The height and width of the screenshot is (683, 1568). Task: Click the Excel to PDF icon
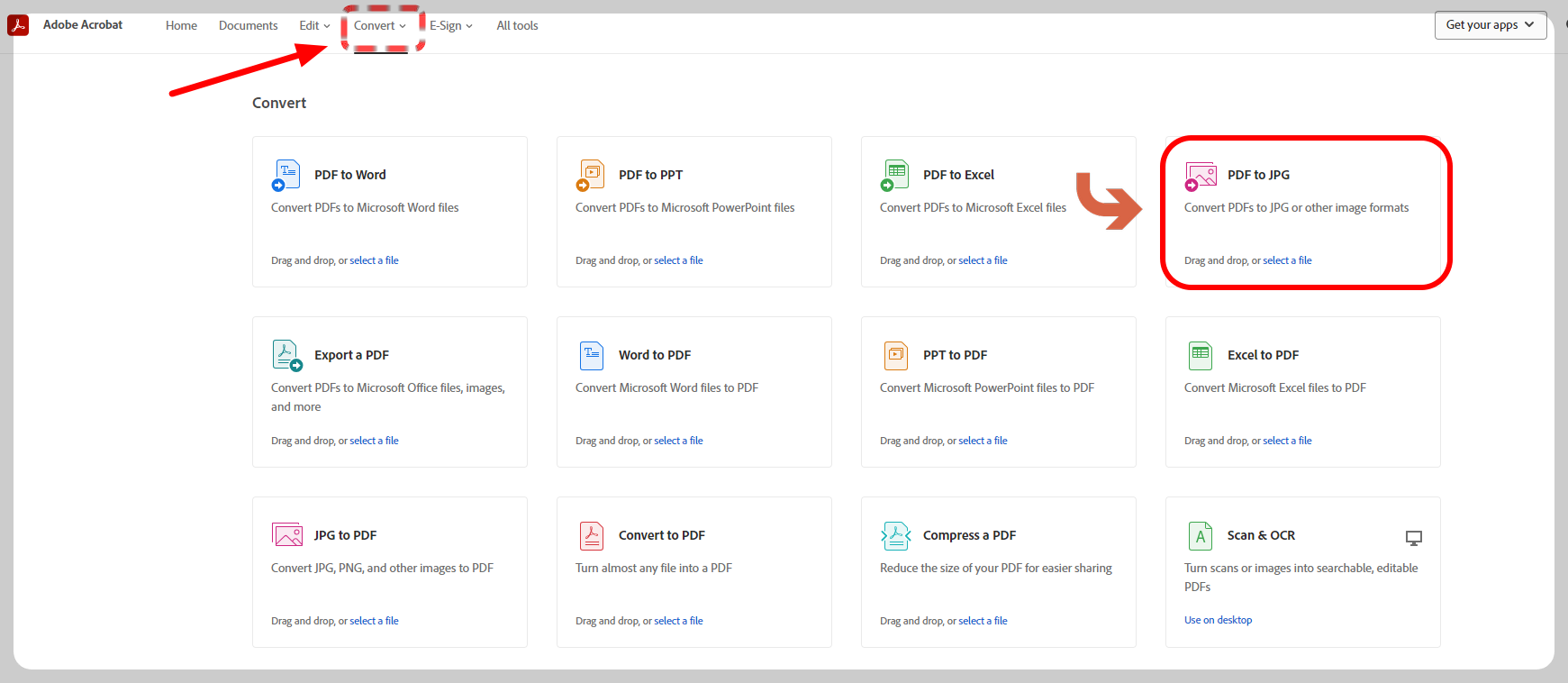pos(1201,355)
